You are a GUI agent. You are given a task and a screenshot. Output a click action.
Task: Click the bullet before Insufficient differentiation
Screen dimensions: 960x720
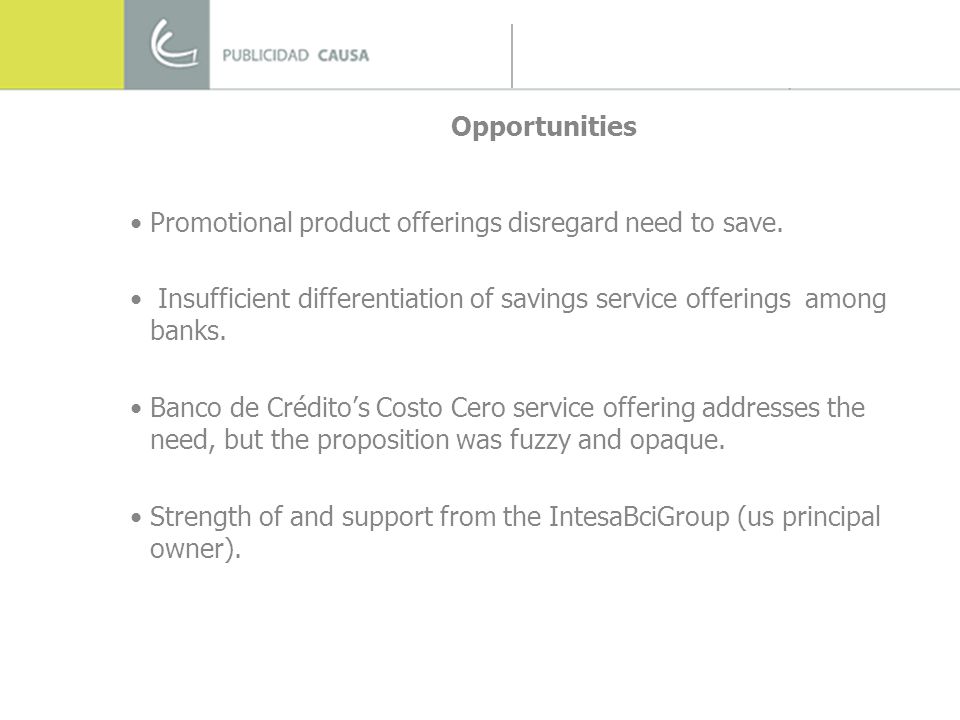coord(136,300)
